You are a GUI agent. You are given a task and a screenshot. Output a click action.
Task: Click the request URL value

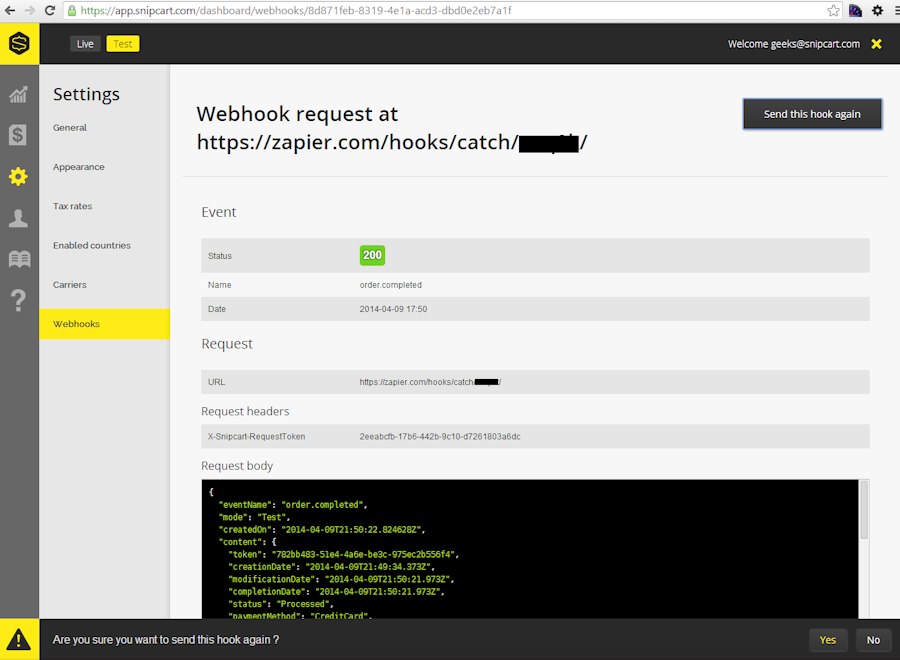tap(430, 382)
